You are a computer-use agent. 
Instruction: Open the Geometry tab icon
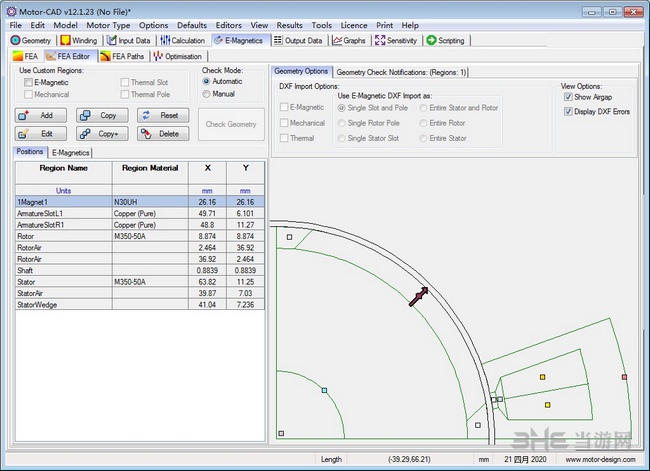[x=15, y=40]
